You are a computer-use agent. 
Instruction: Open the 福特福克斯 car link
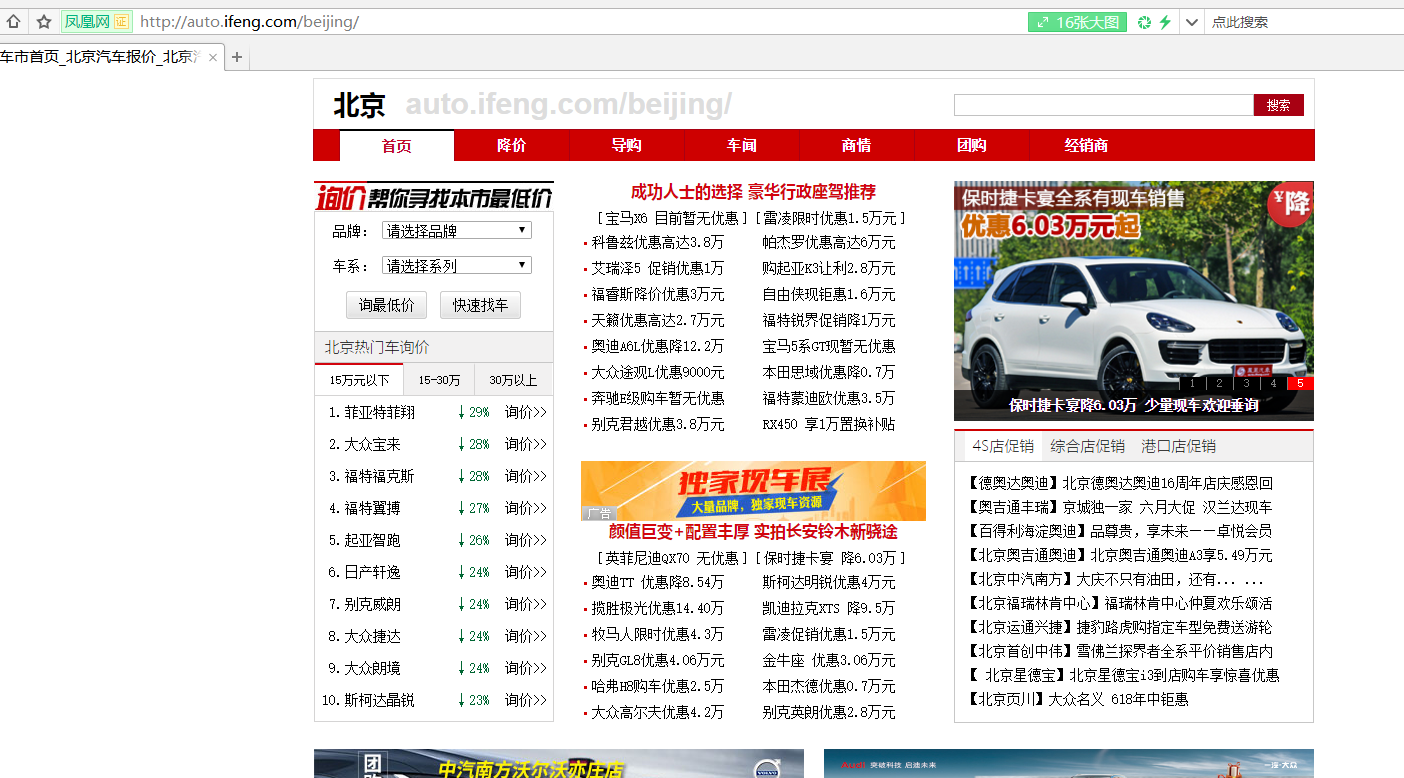coord(379,476)
